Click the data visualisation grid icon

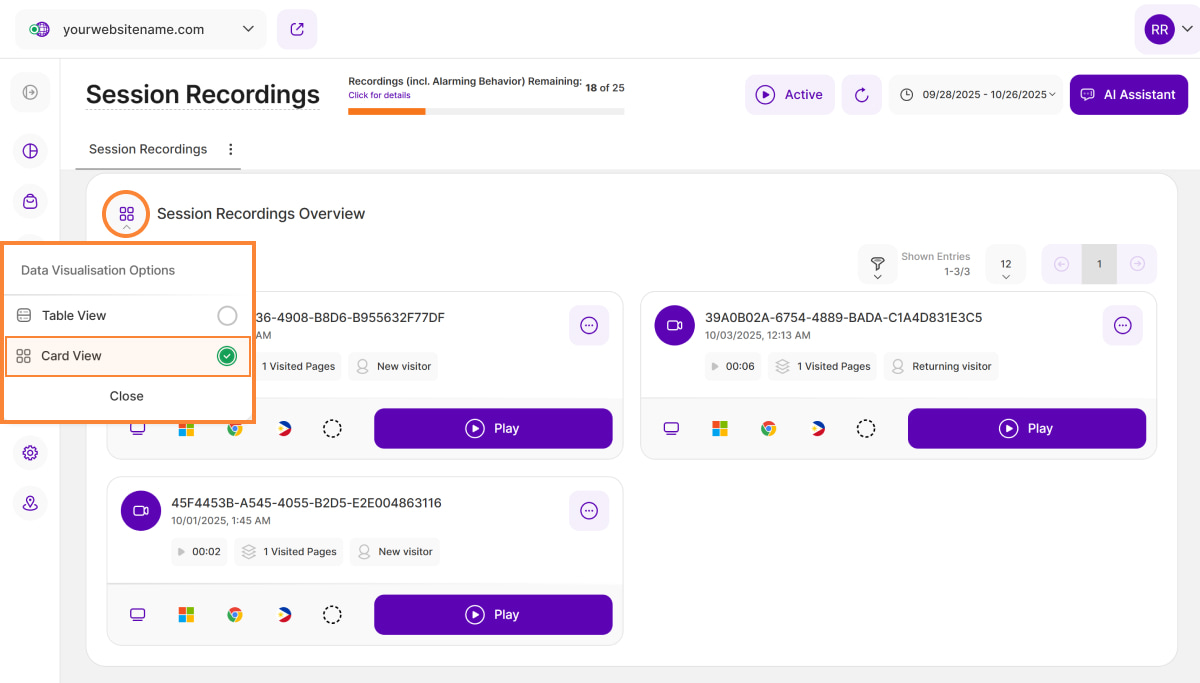coord(126,214)
